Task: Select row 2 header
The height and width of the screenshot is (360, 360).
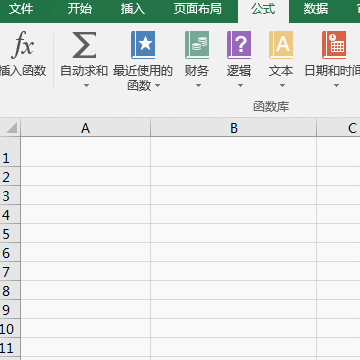Action: click(10, 176)
